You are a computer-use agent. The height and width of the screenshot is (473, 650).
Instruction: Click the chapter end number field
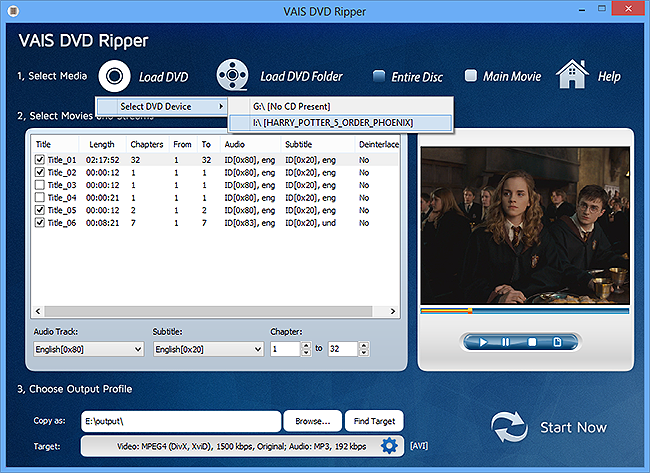pos(343,349)
